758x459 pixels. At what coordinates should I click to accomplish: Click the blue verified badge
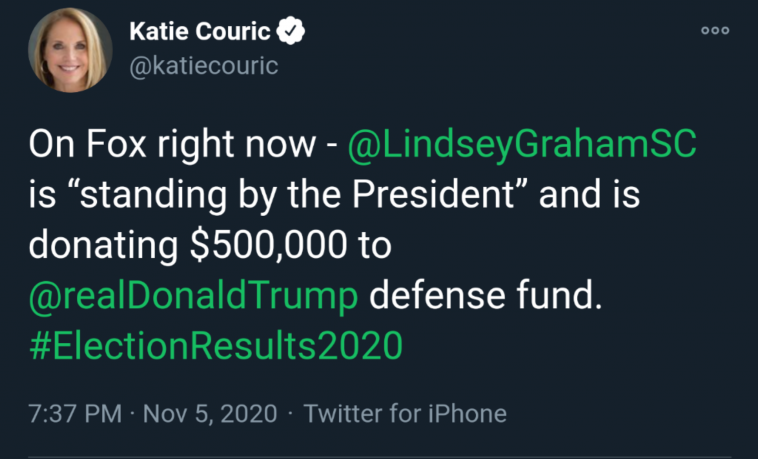[x=291, y=33]
